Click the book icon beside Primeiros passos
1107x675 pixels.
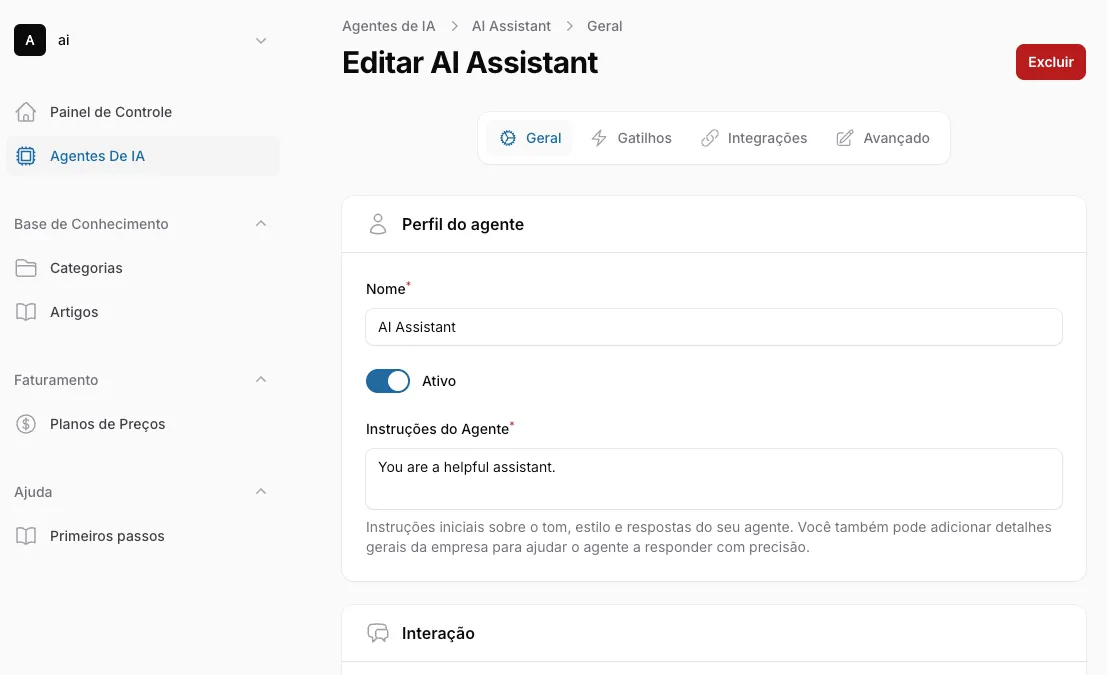tap(26, 536)
